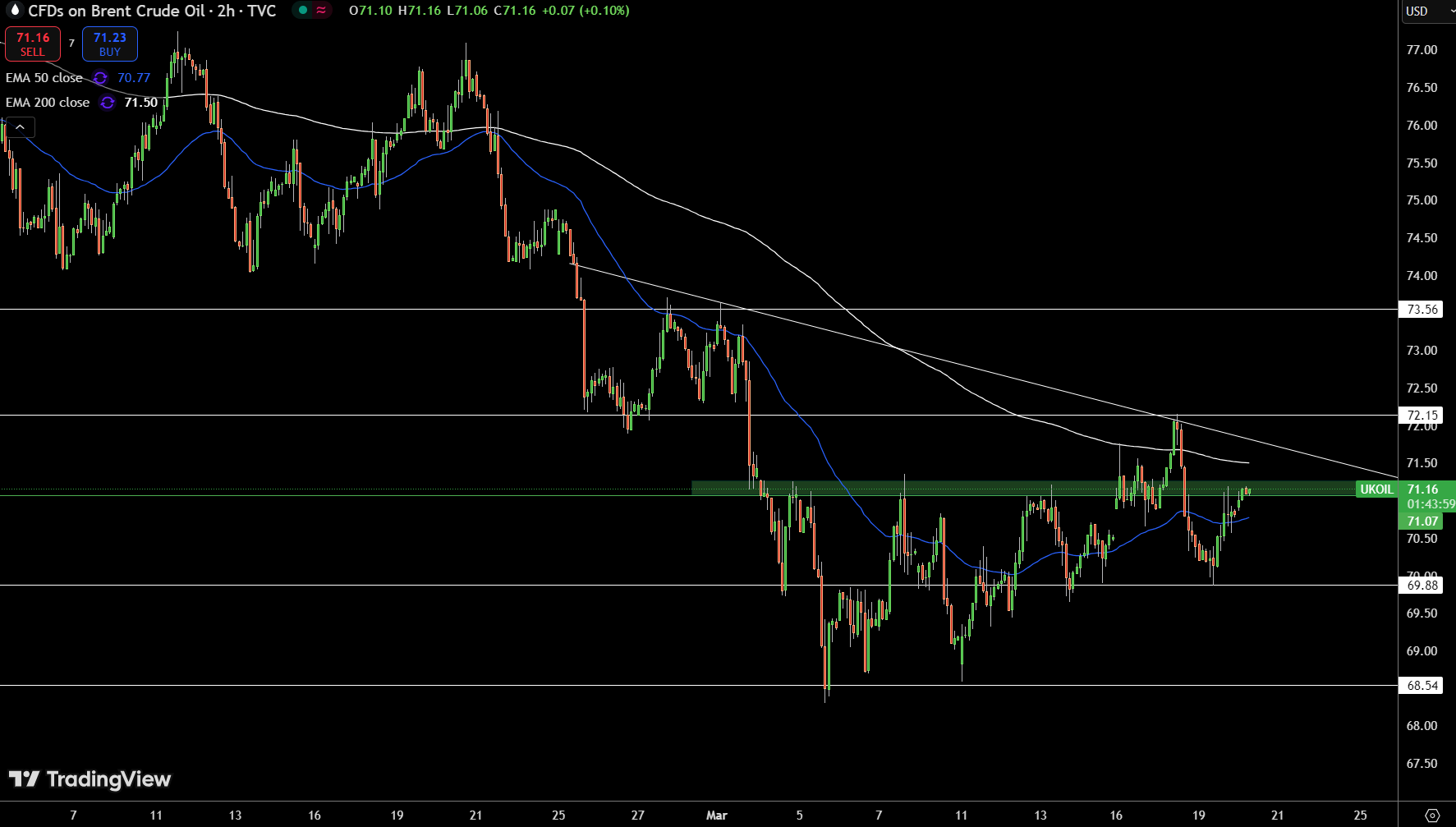Screen dimensions: 1456x827
Task: Click the 68.00 price scale label
Action: 1422,726
